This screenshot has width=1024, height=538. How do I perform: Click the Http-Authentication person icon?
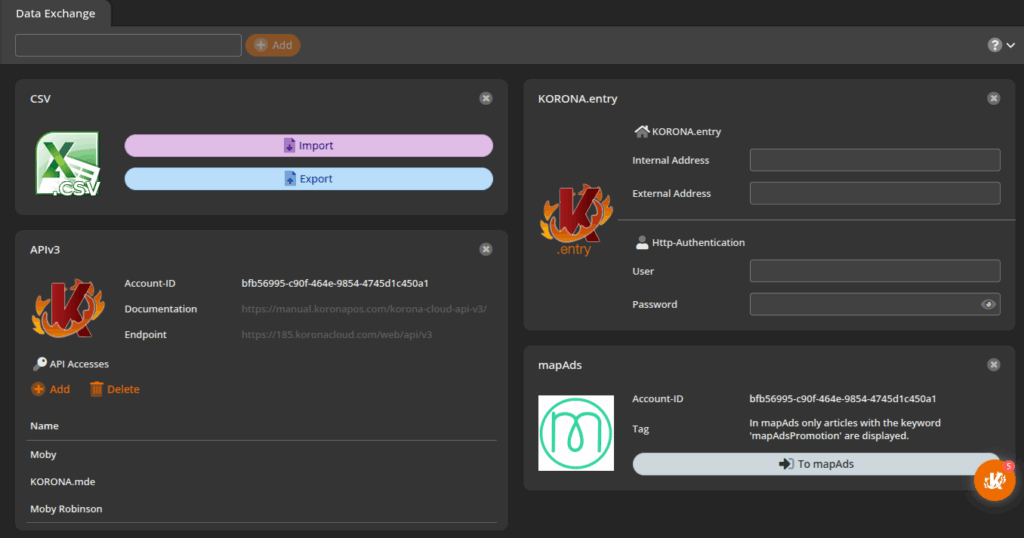642,242
